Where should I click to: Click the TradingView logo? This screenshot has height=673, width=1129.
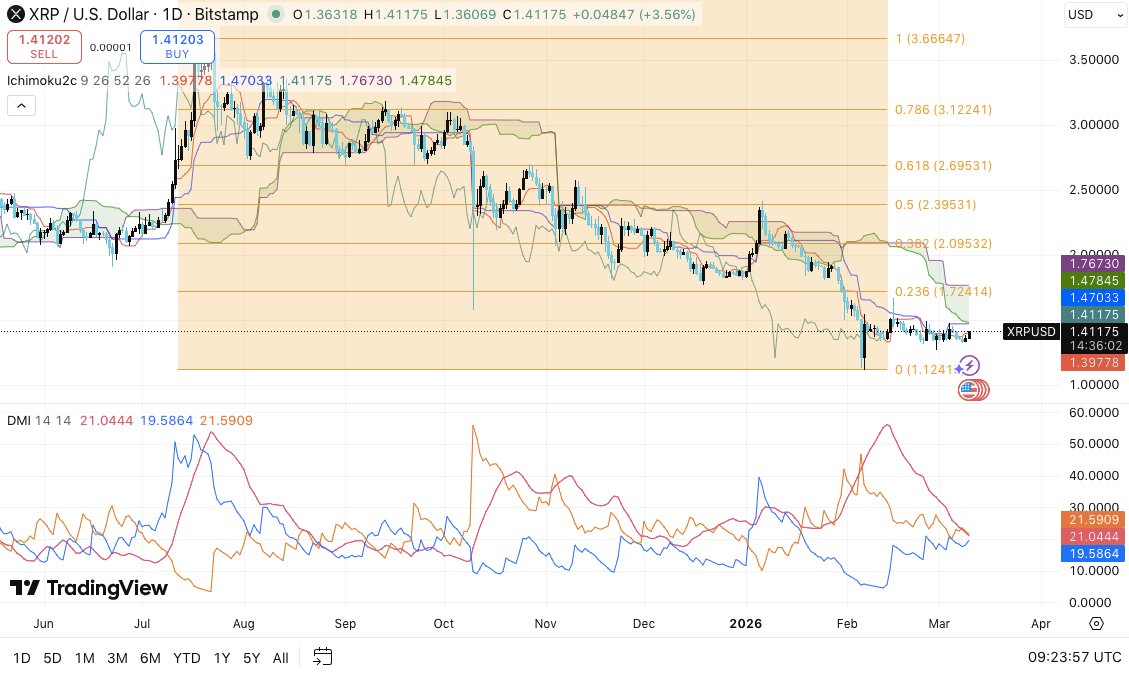89,588
